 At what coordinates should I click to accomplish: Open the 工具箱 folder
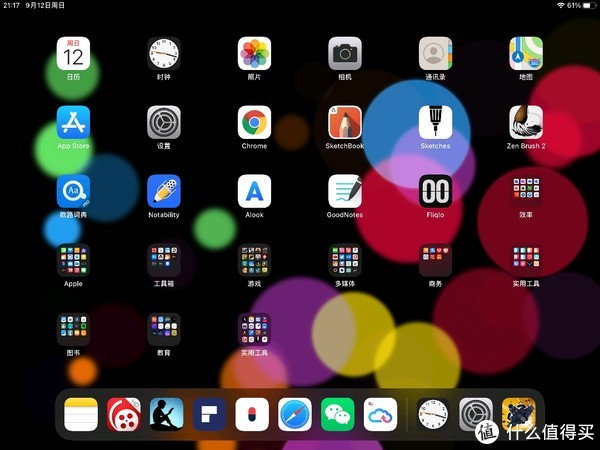coord(164,260)
